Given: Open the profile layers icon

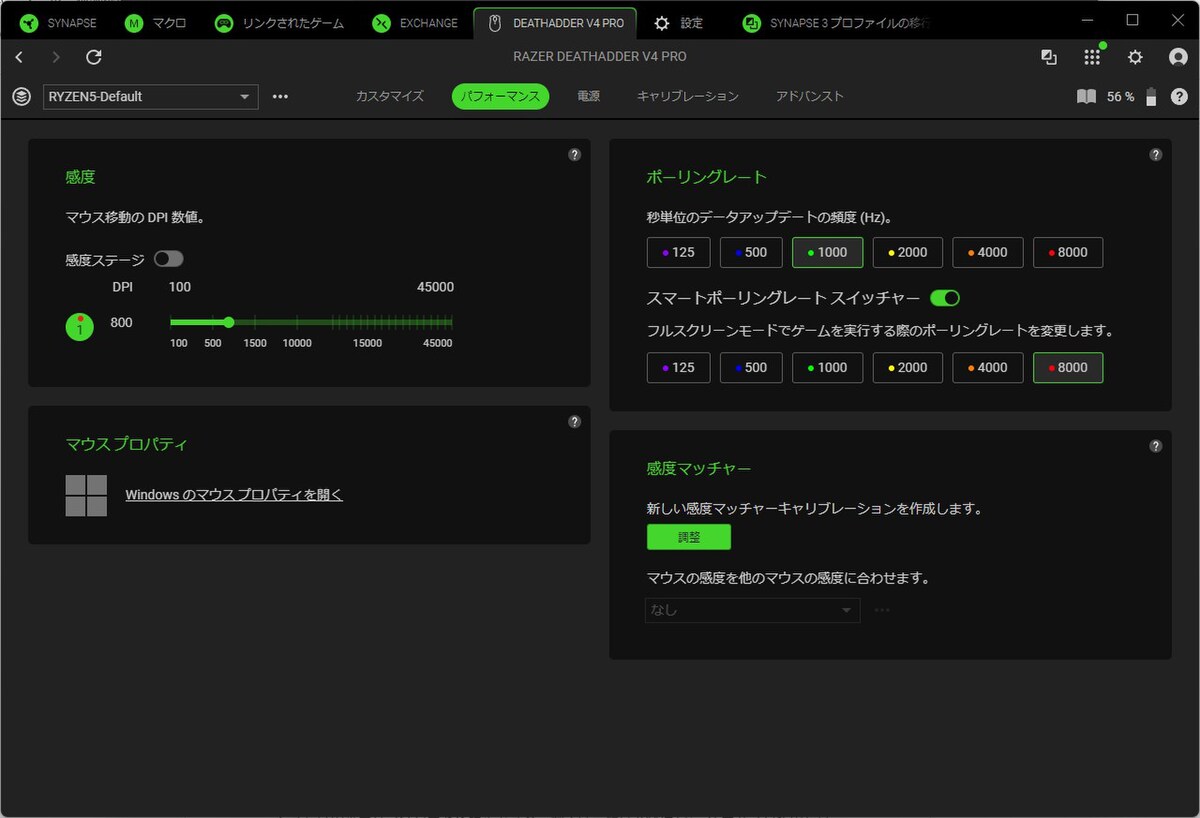Looking at the screenshot, I should click(21, 96).
